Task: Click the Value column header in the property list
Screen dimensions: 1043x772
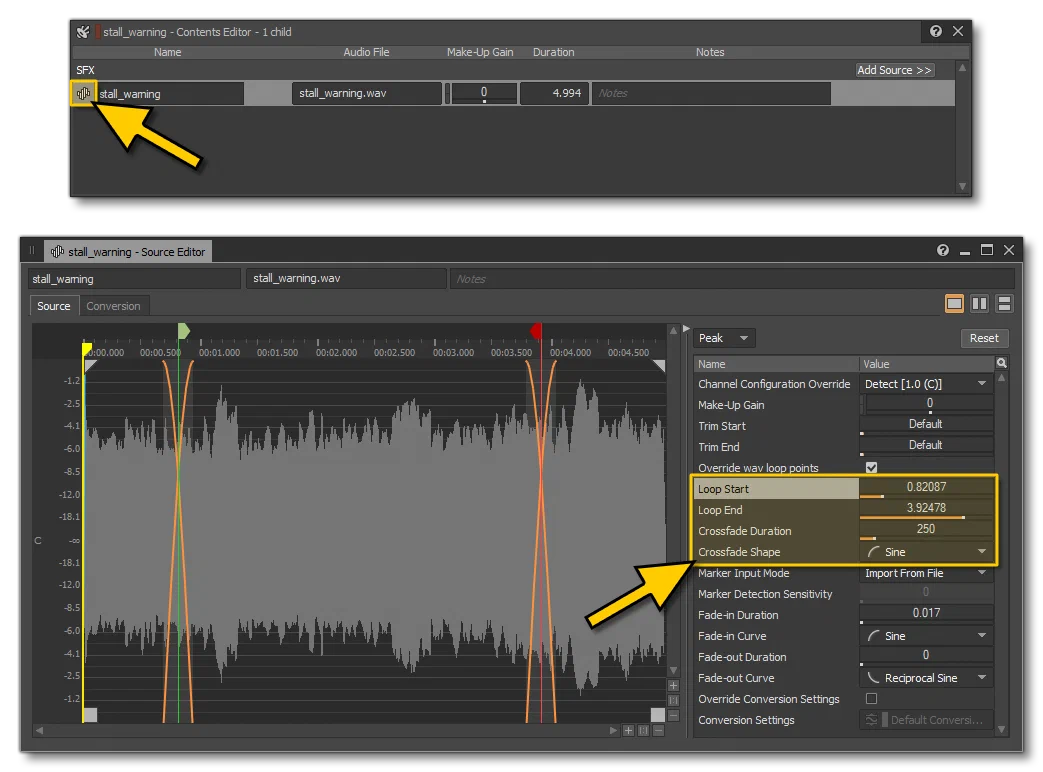Action: click(x=926, y=364)
